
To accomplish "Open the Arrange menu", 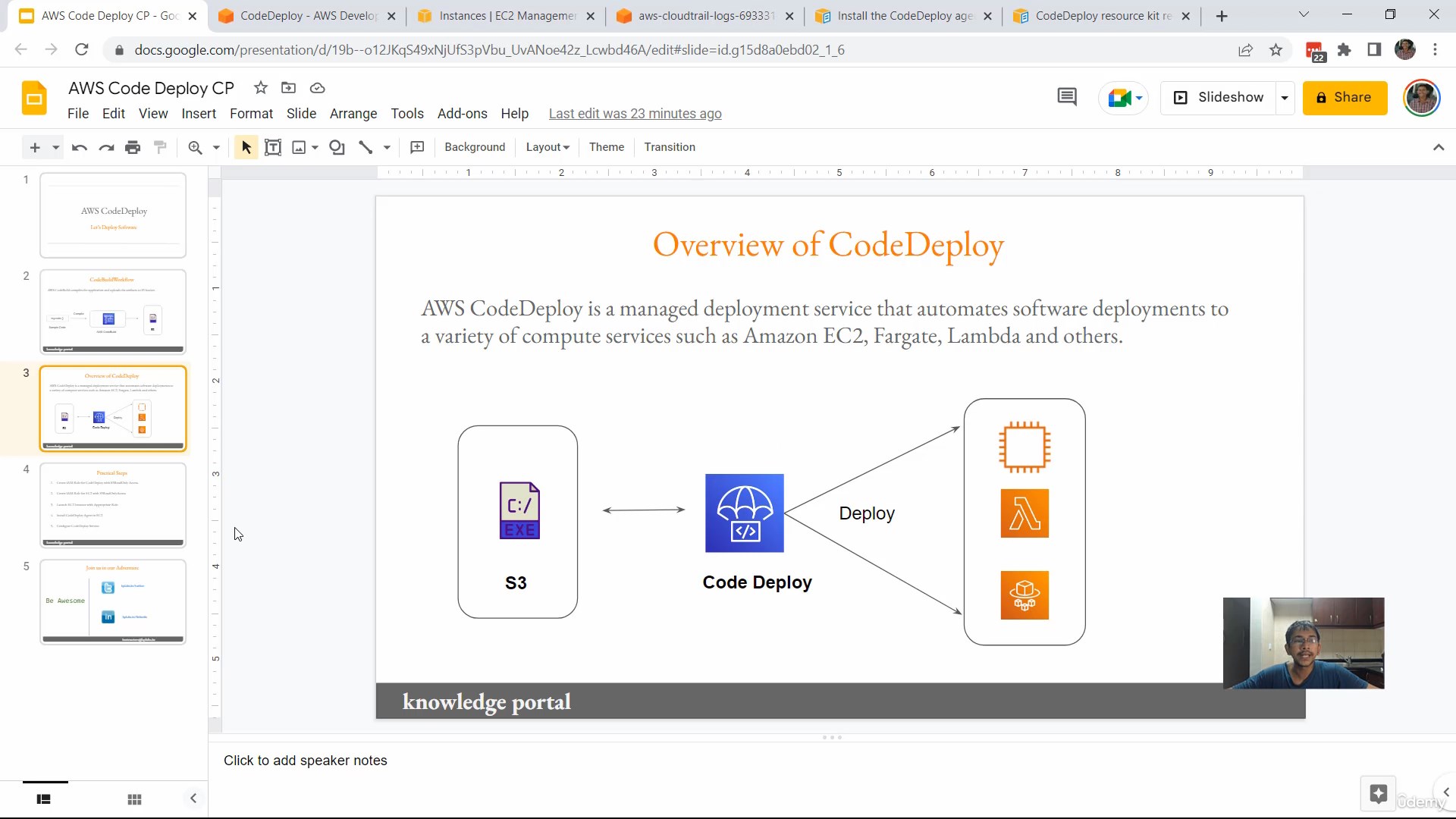I will point(353,114).
